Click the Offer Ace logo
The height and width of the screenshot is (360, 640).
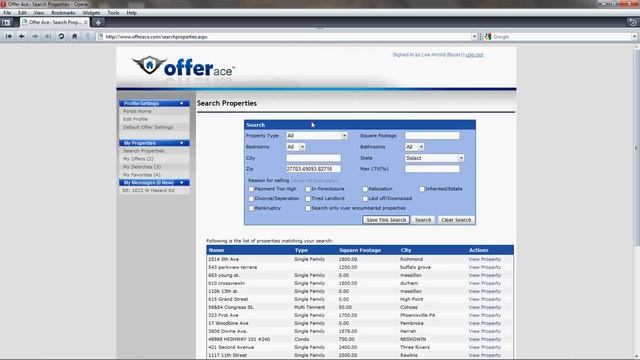pyautogui.click(x=183, y=67)
